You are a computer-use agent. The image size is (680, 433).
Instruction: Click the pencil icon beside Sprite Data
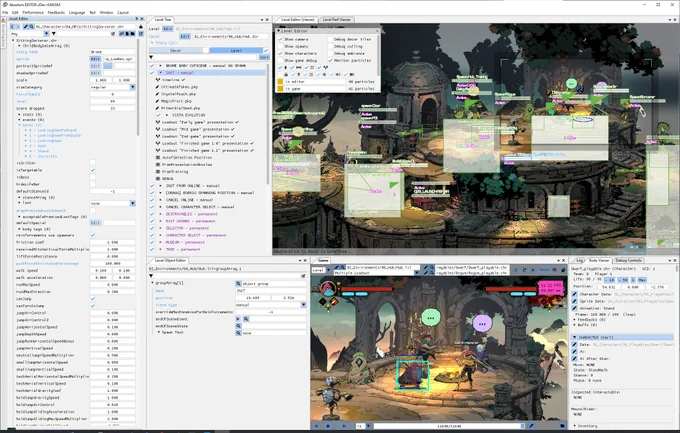tap(575, 301)
